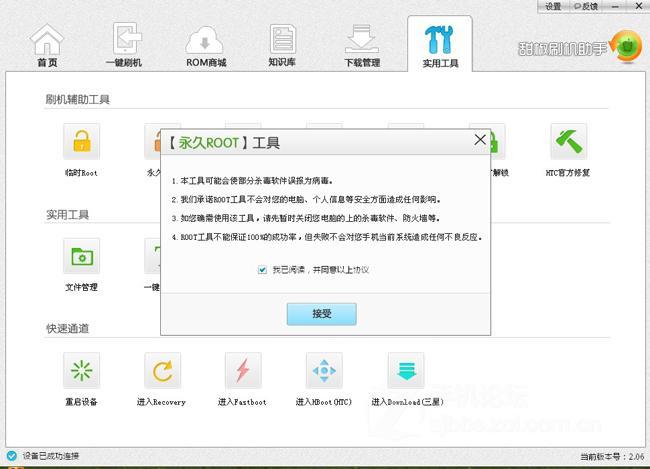650x469 pixels.
Task: Click 进入Download (三星) icon
Action: click(x=405, y=371)
